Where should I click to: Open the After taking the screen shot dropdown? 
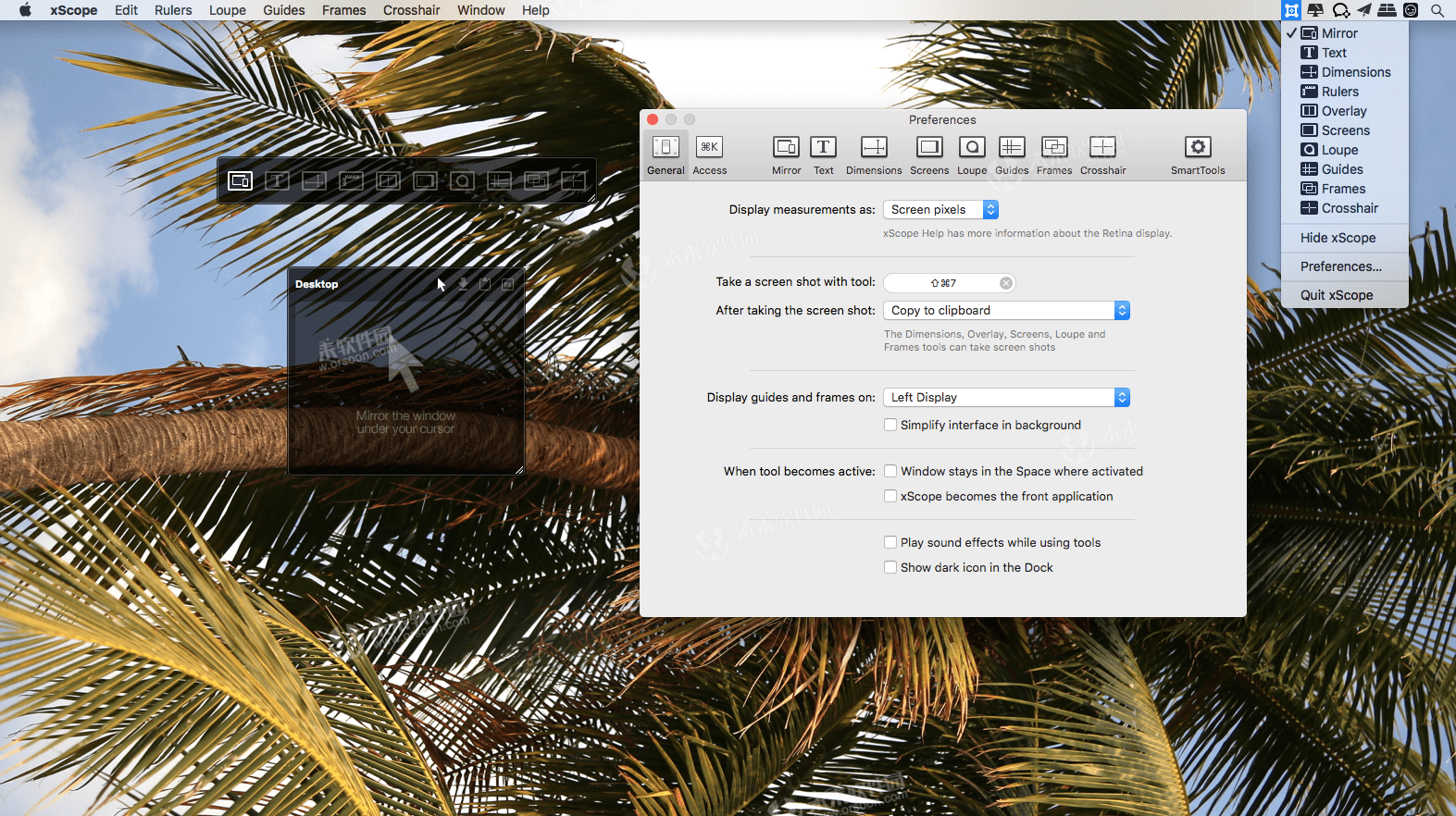[x=1007, y=311]
